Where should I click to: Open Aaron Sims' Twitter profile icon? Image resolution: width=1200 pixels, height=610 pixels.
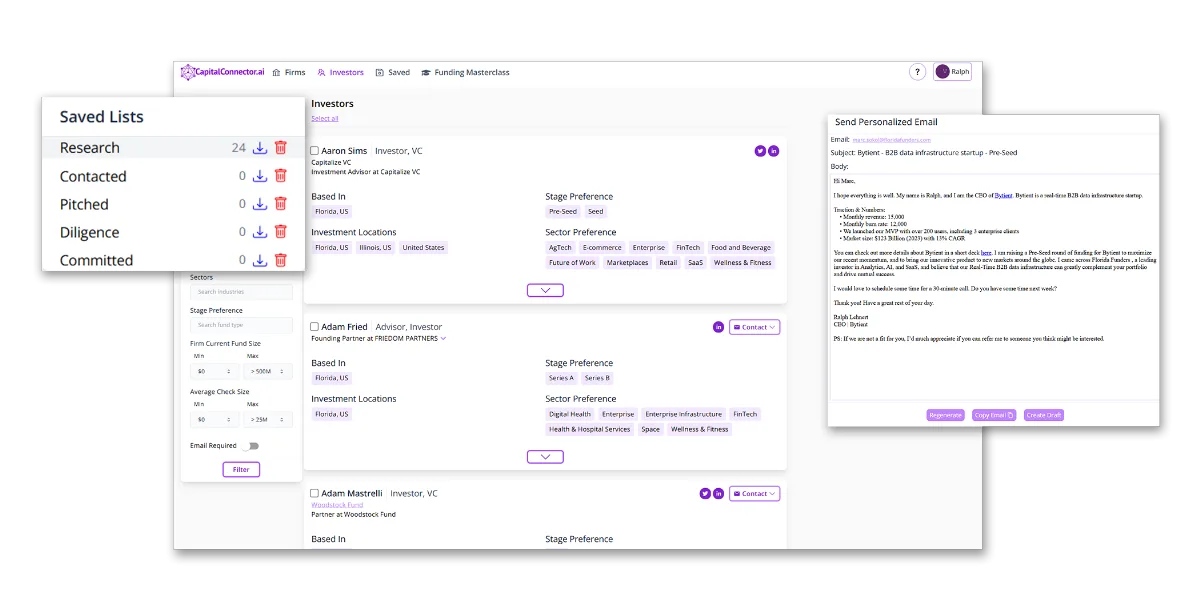tap(760, 151)
